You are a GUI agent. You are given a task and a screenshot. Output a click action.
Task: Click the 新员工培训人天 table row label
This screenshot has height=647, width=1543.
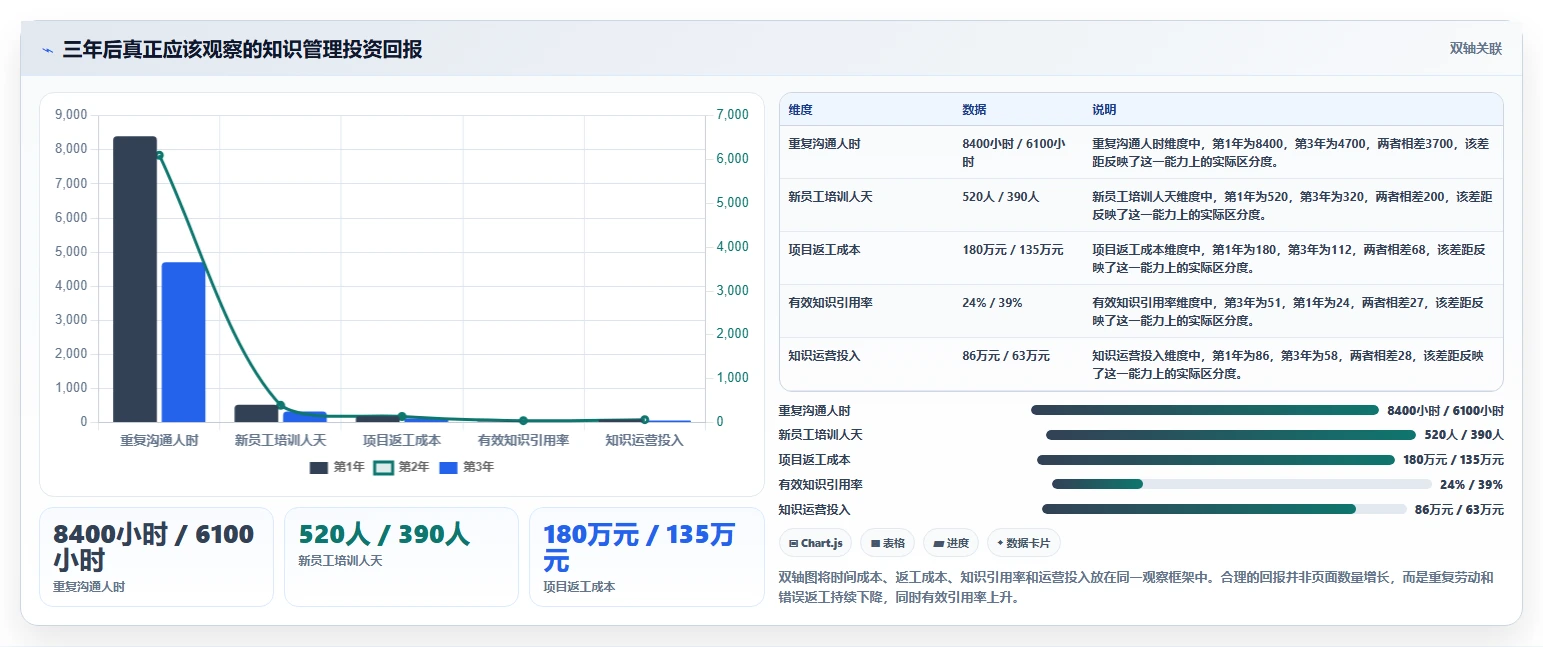click(x=830, y=197)
